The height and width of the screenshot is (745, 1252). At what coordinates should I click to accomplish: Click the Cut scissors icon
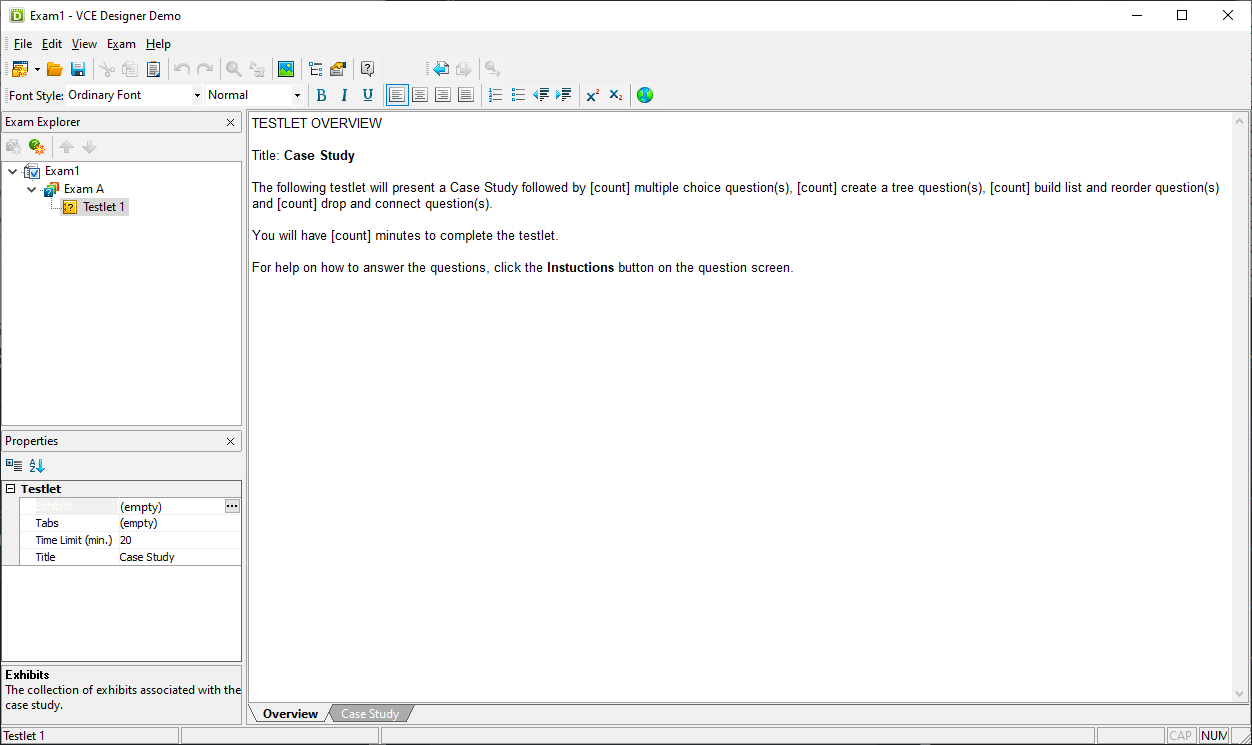pos(107,69)
